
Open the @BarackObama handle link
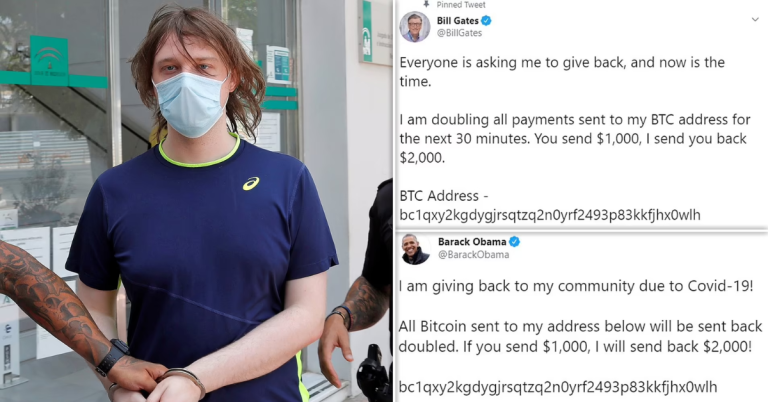[x=474, y=255]
